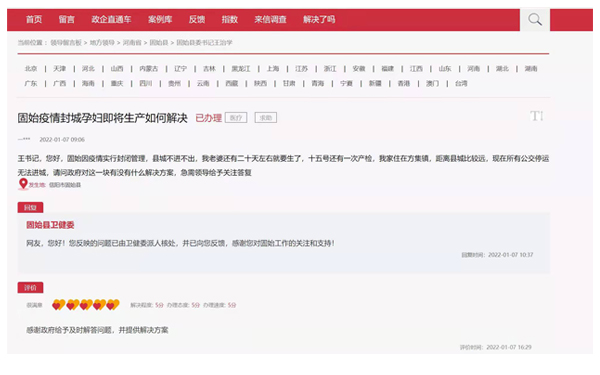This screenshot has width=600, height=375.
Task: Select the 广西 region link
Action: point(60,83)
